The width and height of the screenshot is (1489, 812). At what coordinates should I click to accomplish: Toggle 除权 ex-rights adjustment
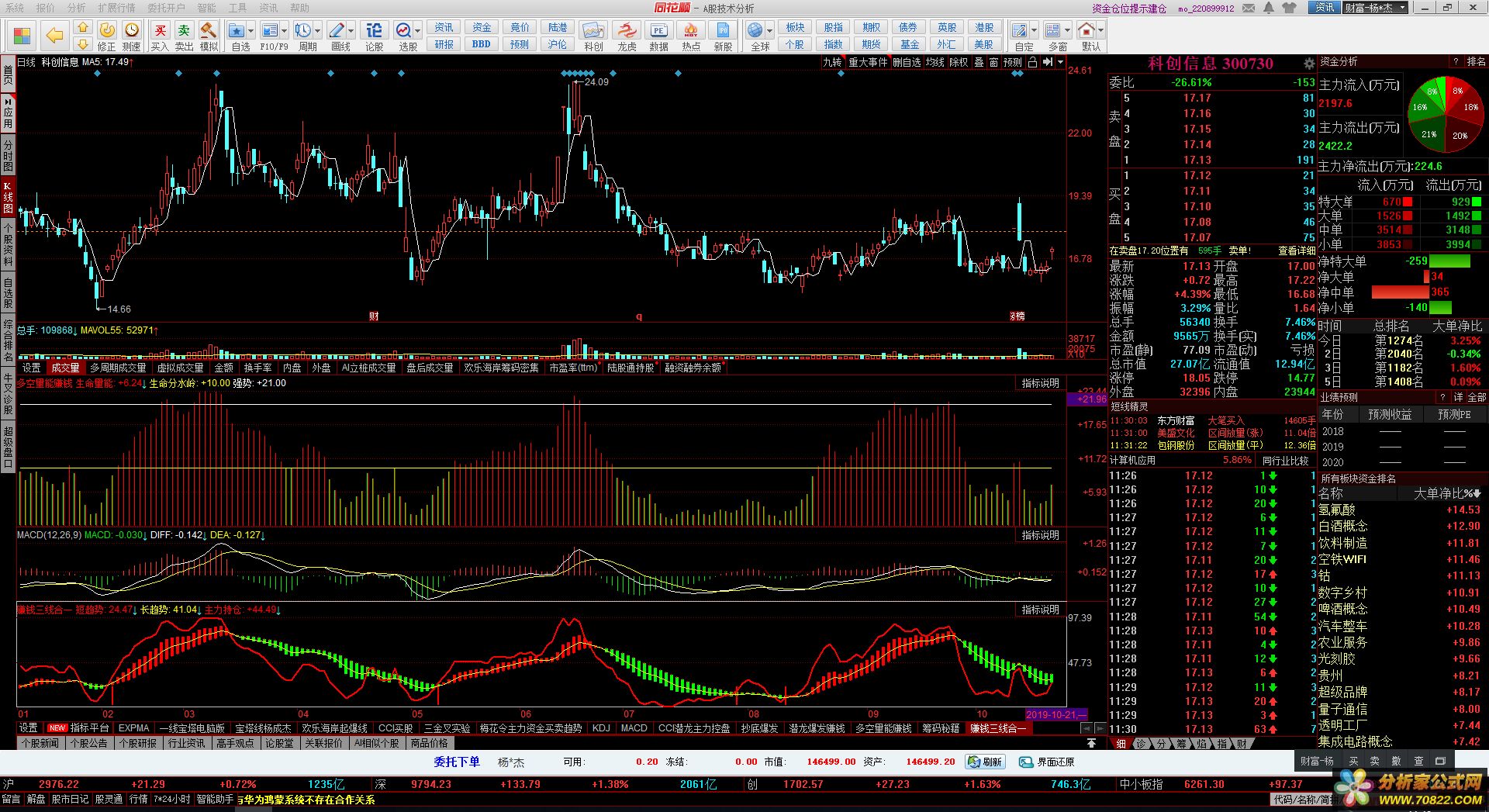click(x=959, y=62)
